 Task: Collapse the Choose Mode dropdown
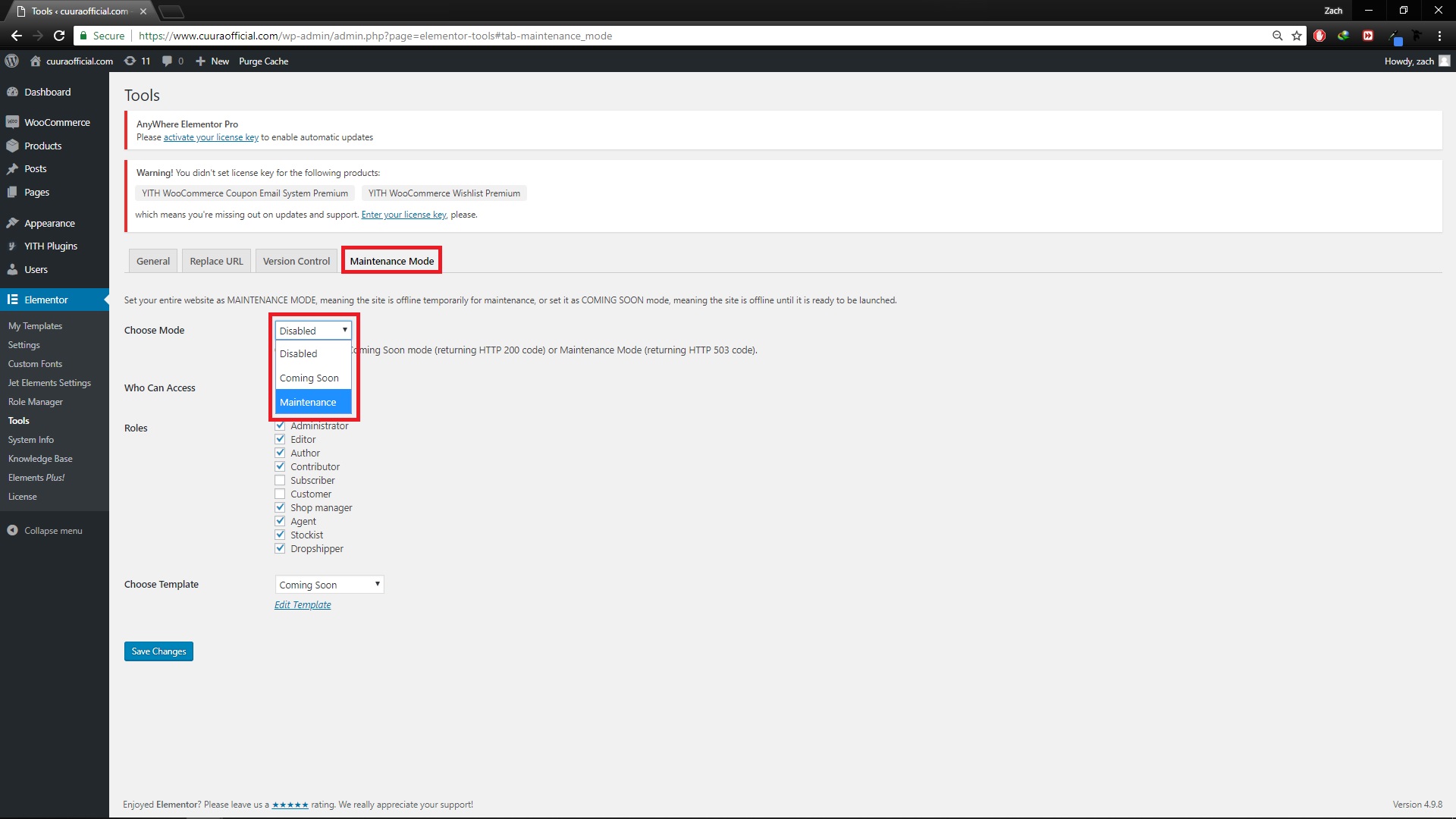313,331
